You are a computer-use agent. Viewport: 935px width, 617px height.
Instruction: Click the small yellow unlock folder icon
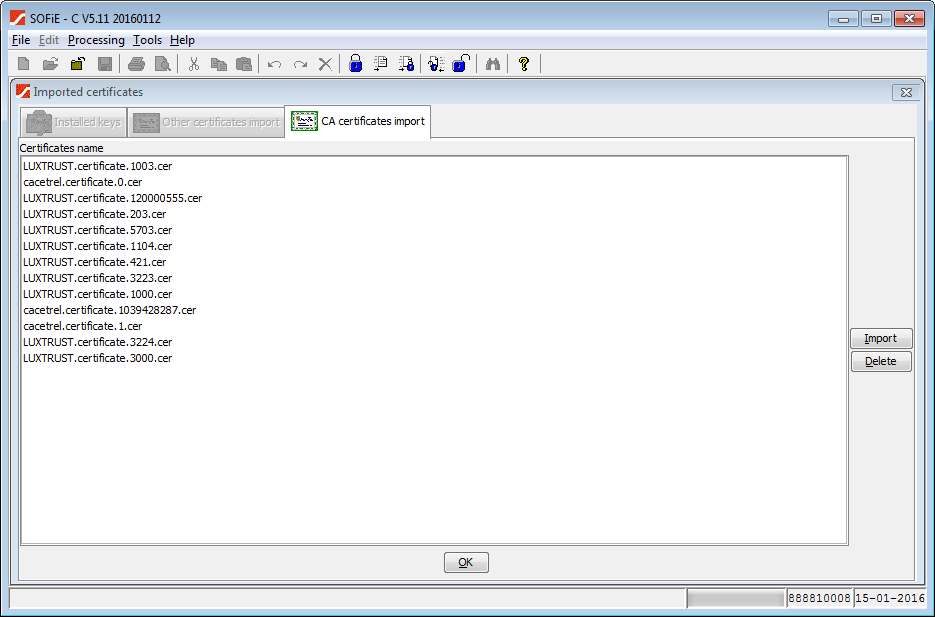(77, 64)
